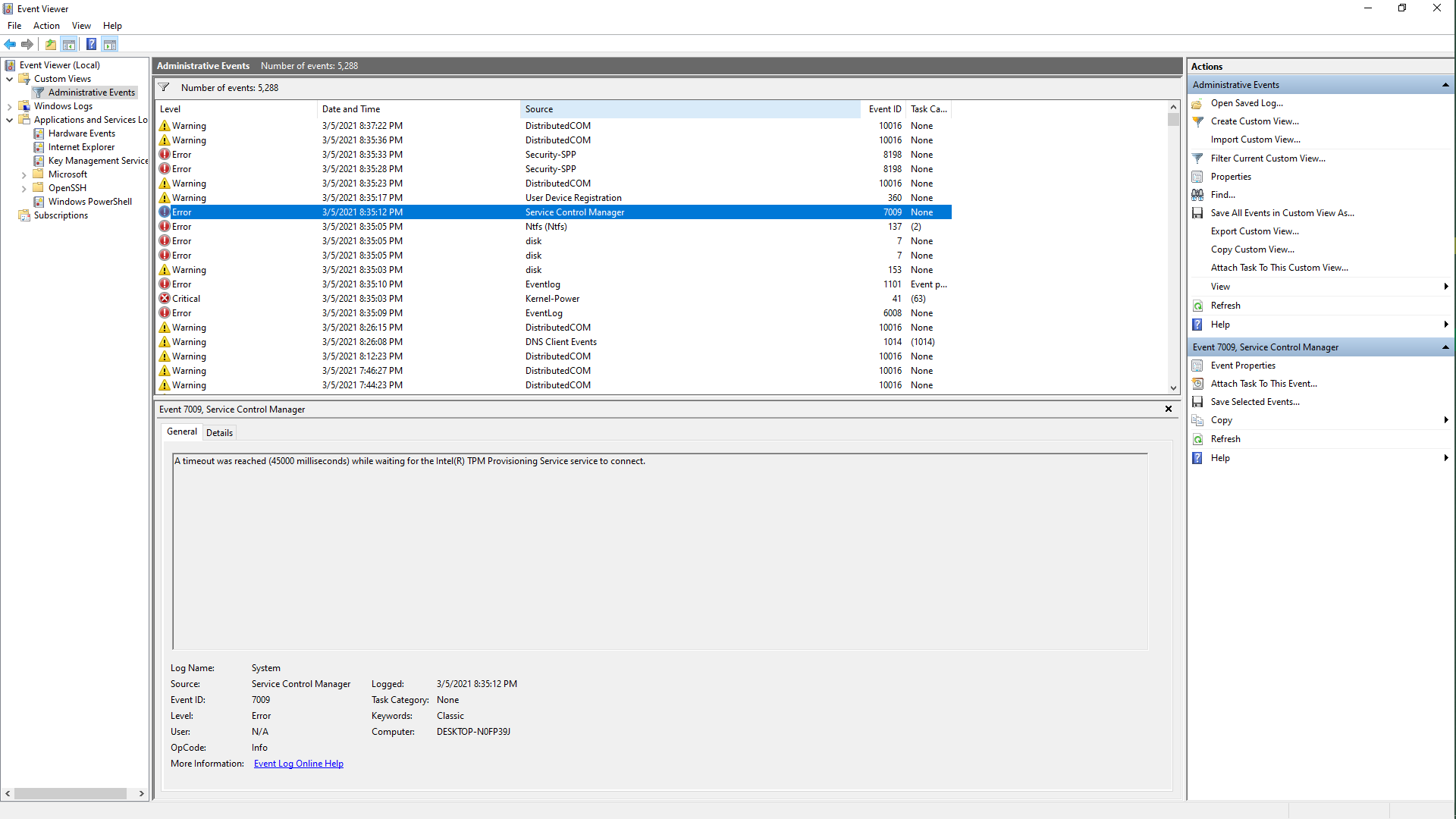The height and width of the screenshot is (819, 1456).
Task: Click the blue Help toolbar icon
Action: (x=91, y=44)
